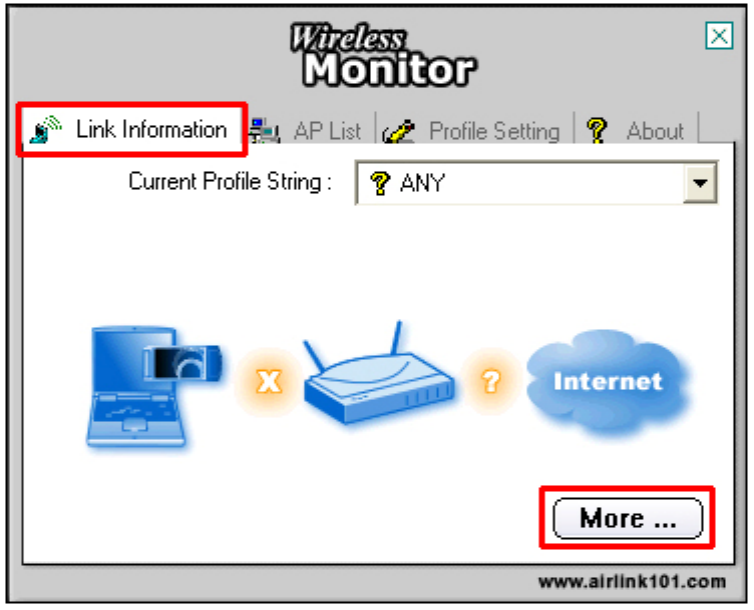Click the Internet cloud image
The image size is (754, 610).
coord(608,383)
